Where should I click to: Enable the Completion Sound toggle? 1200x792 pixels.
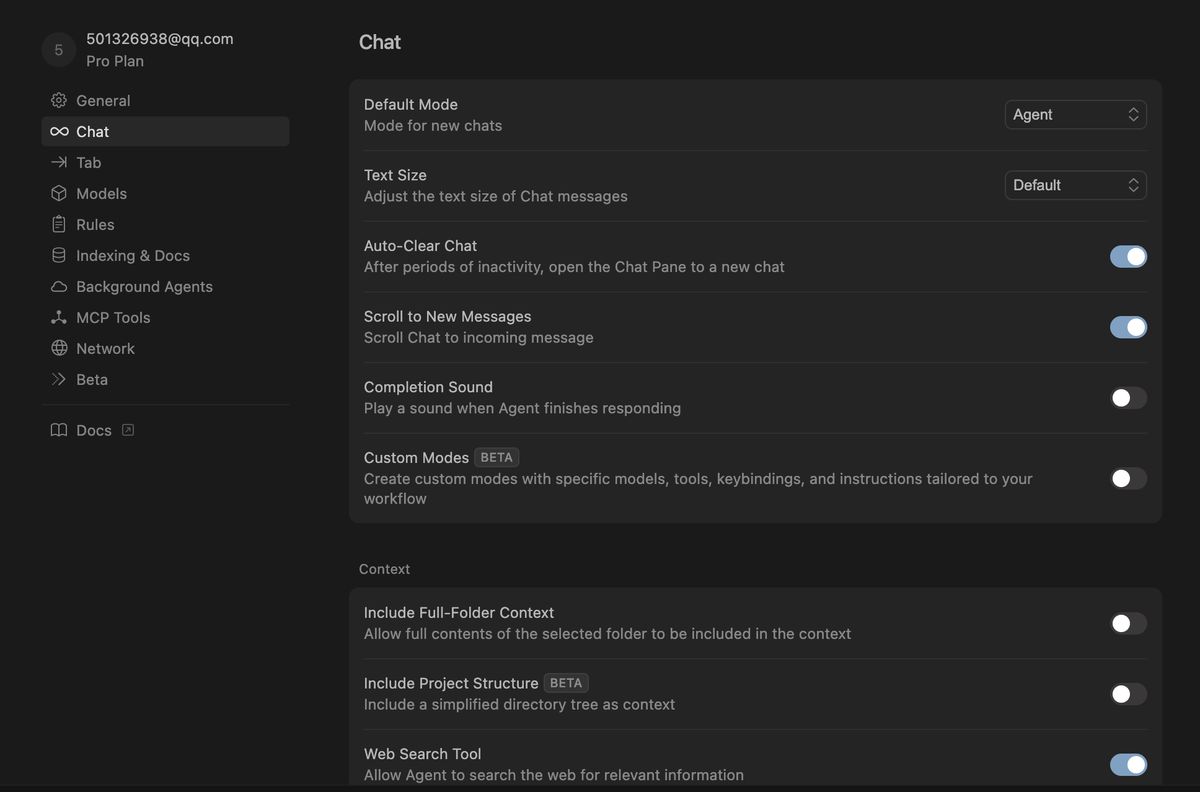(x=1128, y=397)
